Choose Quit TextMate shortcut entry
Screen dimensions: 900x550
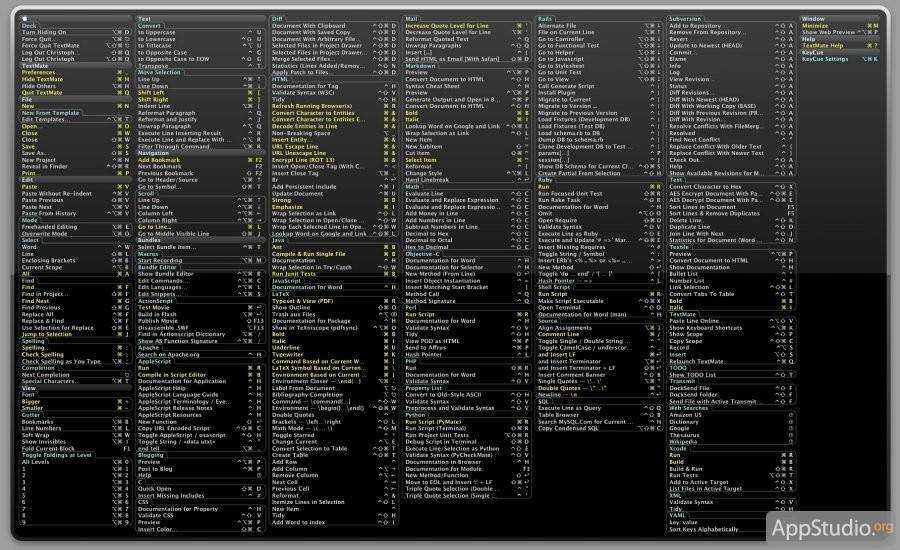(41, 92)
